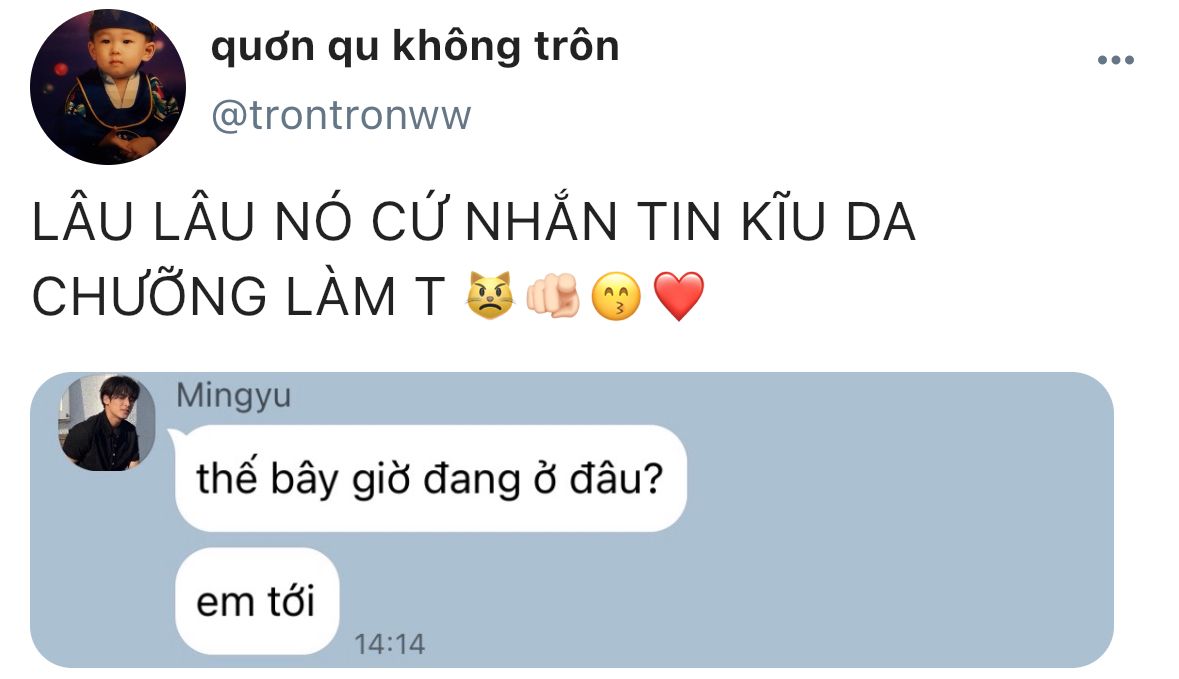This screenshot has width=1179, height=679.
Task: Open the @trontronww handle link
Action: click(x=341, y=115)
